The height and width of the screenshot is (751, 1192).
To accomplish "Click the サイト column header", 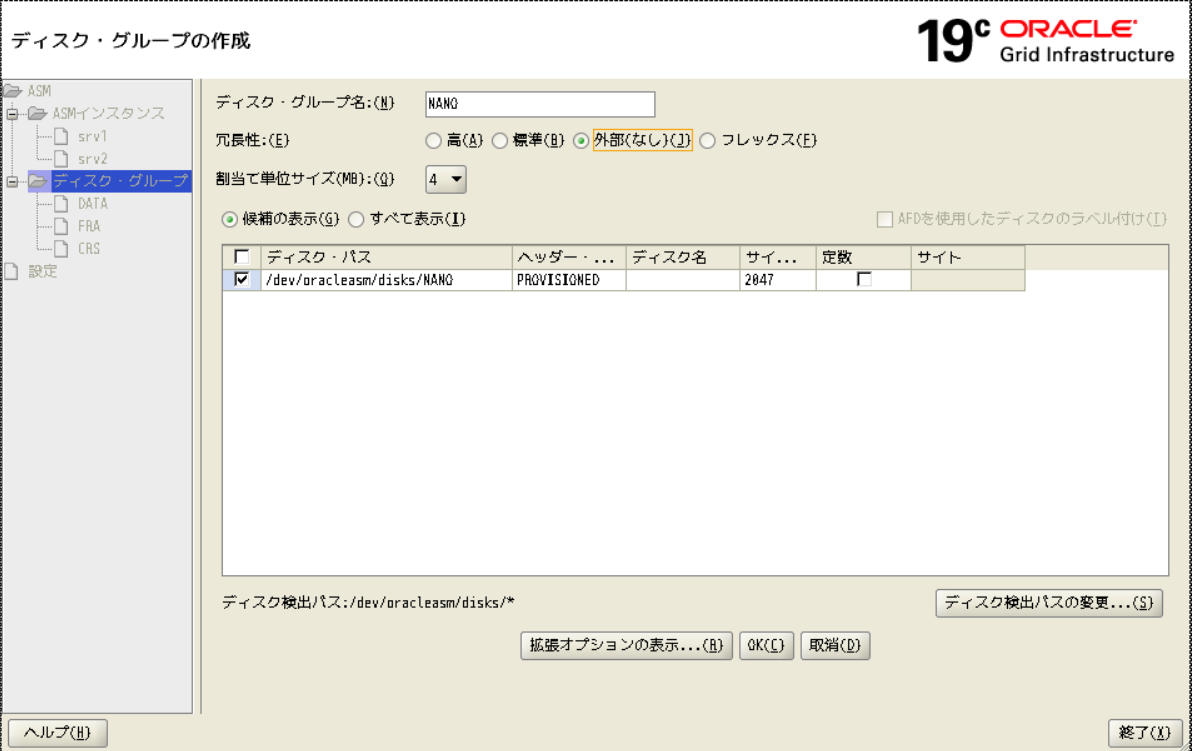I will coord(968,257).
